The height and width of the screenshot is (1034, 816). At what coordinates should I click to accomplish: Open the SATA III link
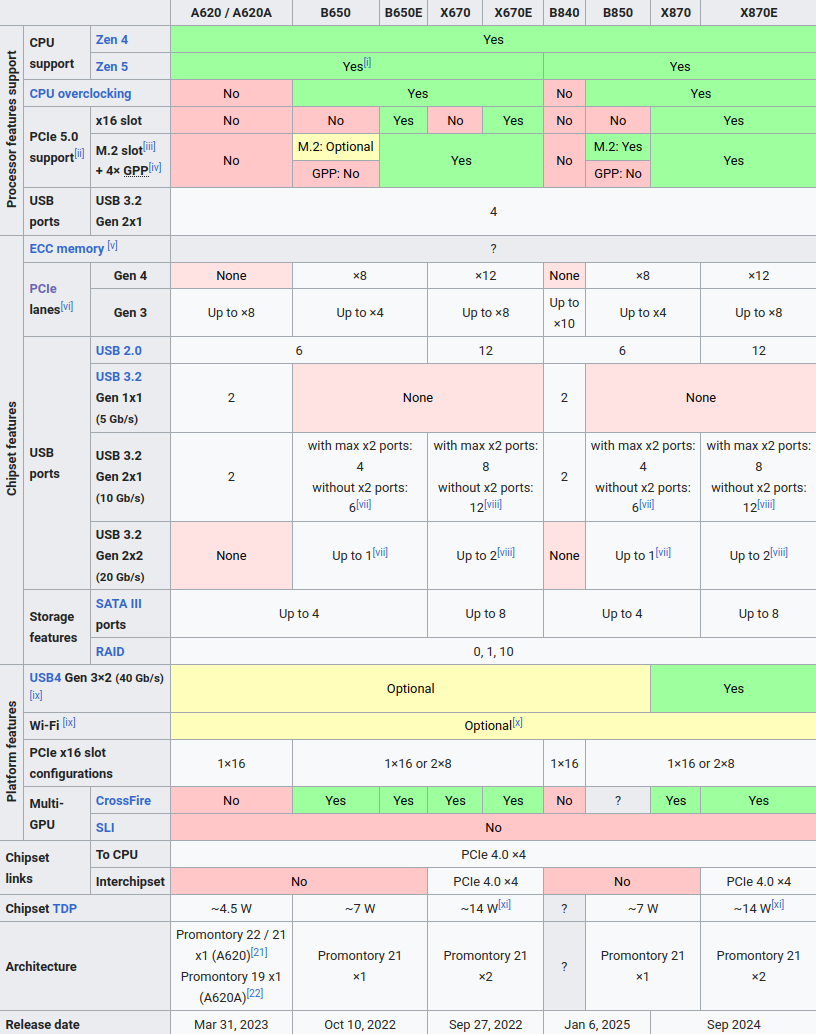[119, 603]
